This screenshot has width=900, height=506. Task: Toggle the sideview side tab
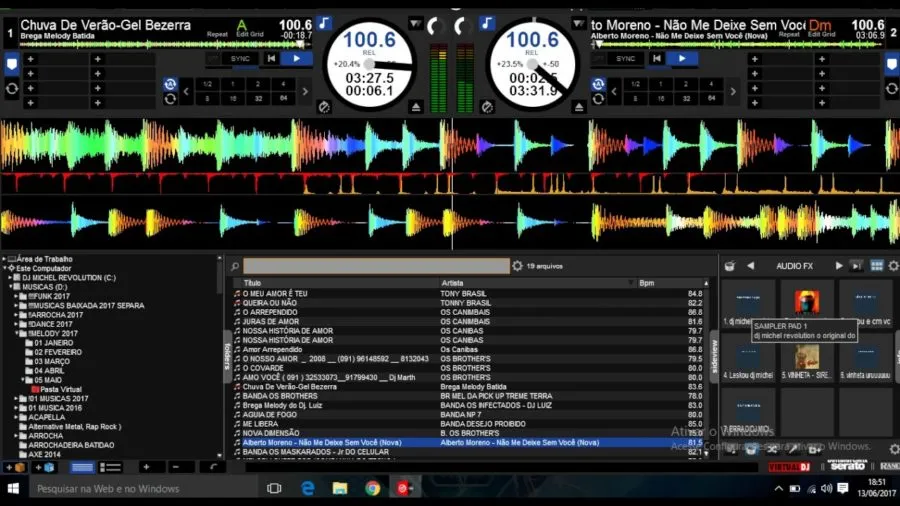714,356
